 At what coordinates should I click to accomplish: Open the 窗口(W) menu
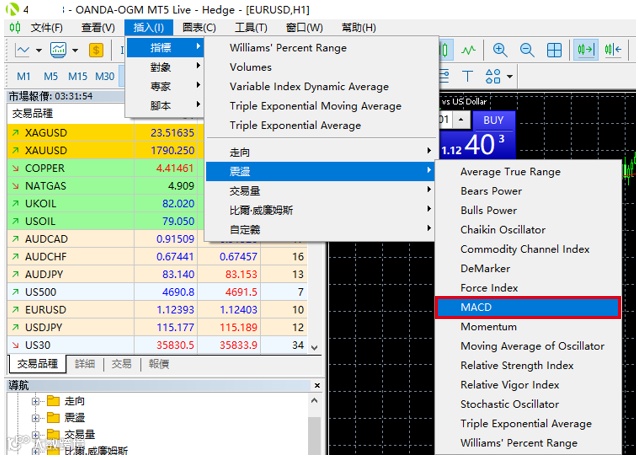[x=304, y=28]
